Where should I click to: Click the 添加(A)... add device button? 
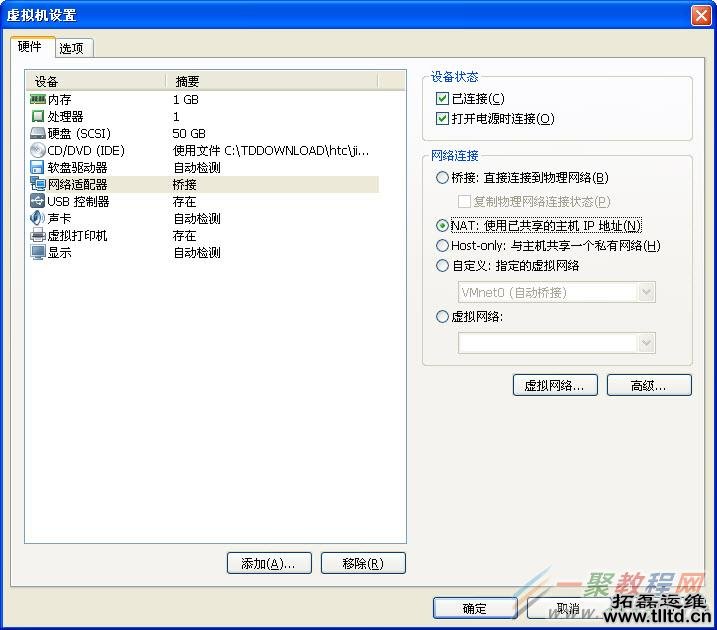tap(269, 563)
